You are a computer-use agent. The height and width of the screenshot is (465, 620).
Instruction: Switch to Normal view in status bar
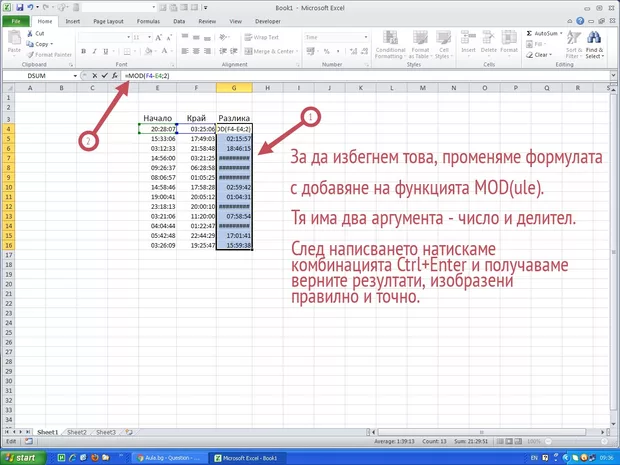coord(500,441)
